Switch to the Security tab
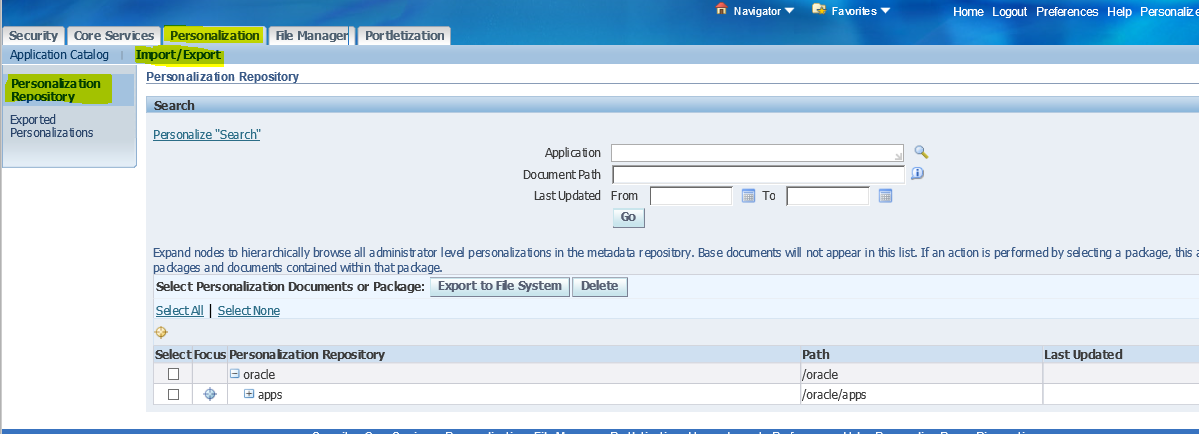Viewport: 1199px width, 434px height. tap(34, 36)
